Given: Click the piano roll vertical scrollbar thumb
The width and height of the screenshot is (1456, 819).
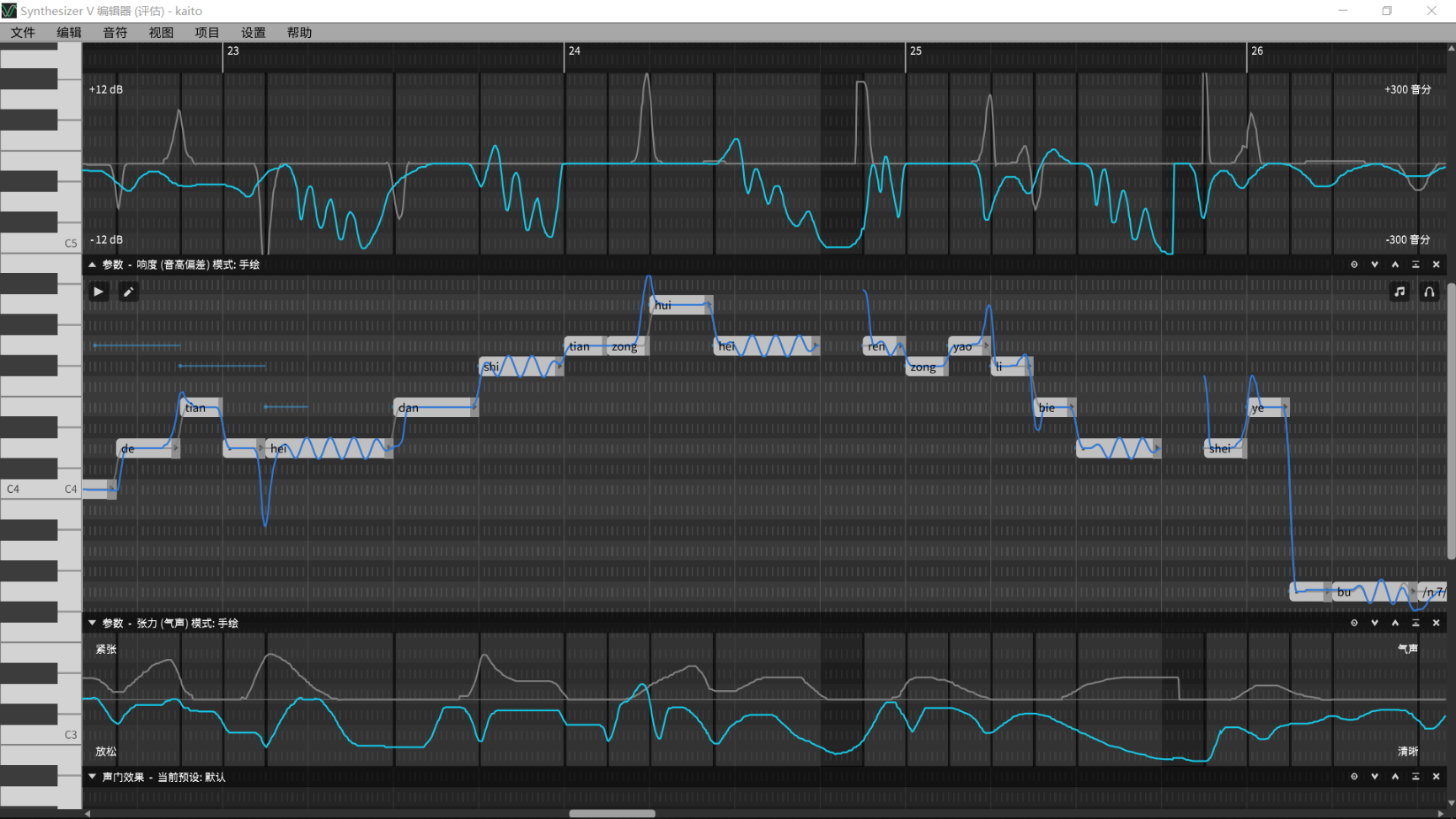Looking at the screenshot, I should [1451, 420].
